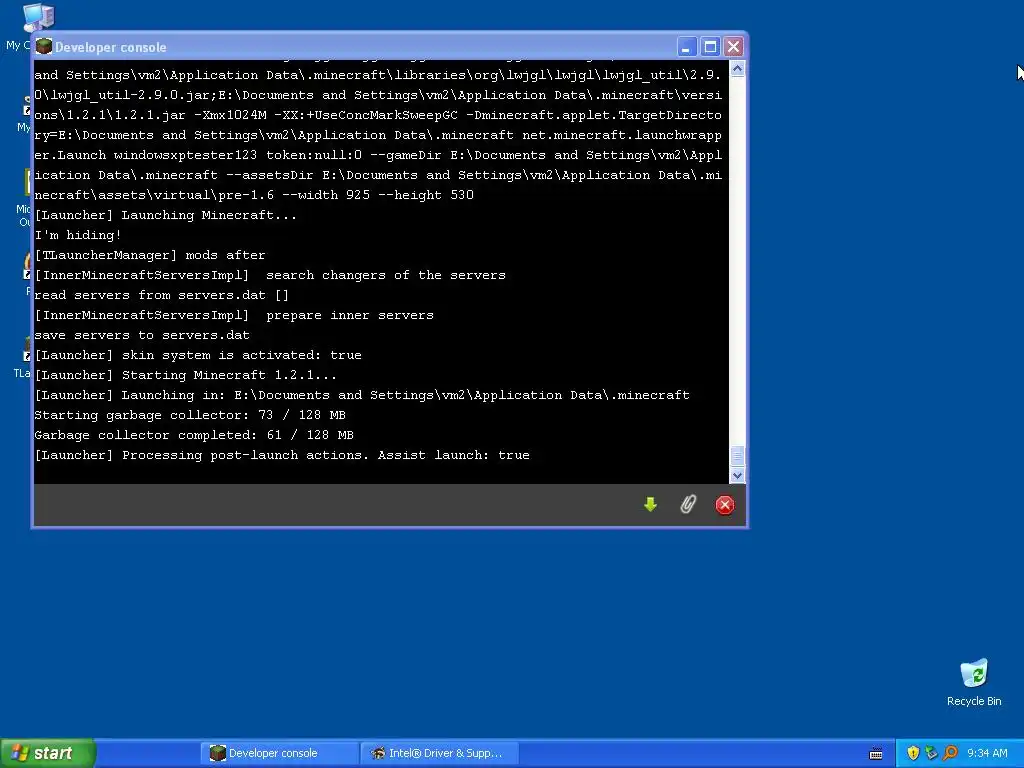Click the orange magnifier tray icon
1024x768 pixels.
point(950,753)
